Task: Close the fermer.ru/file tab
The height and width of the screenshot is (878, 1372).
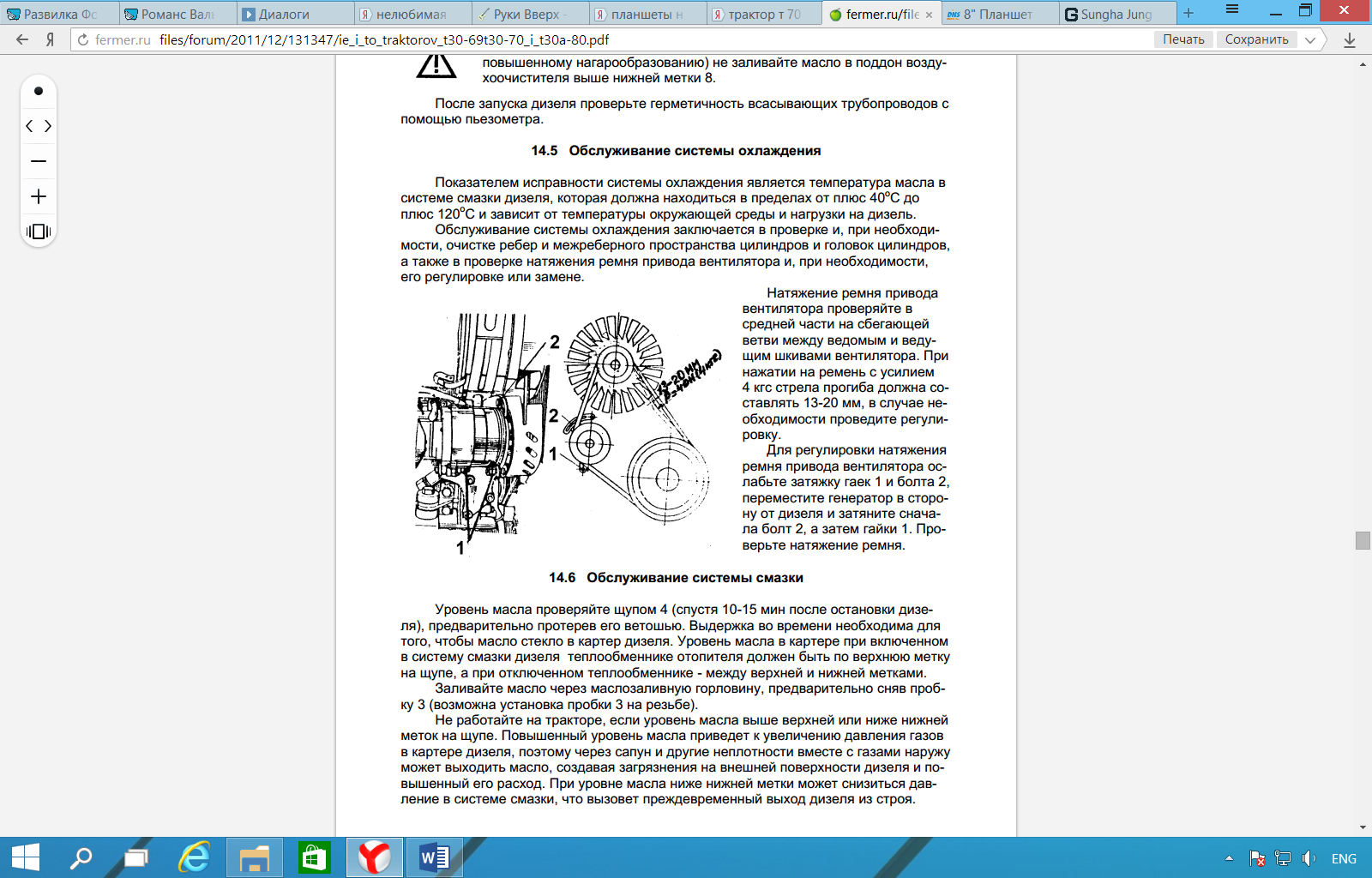Action: pyautogui.click(x=929, y=15)
